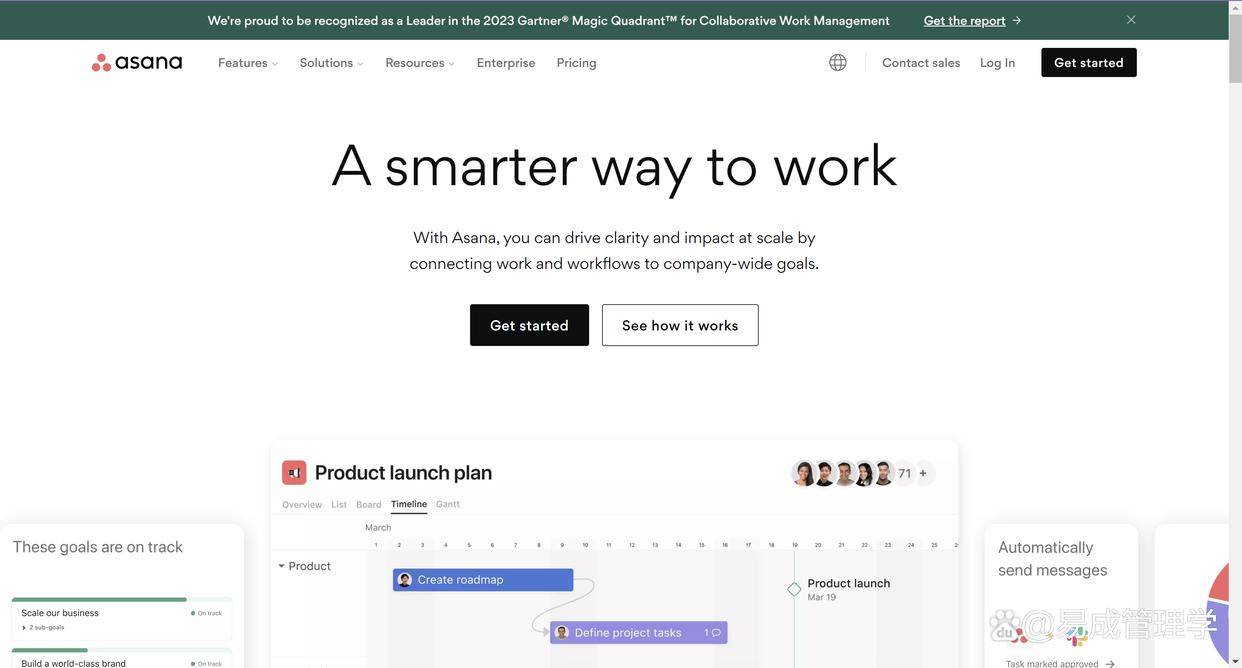Screen dimensions: 1242x668
Task: Click the See how it works button
Action: [x=680, y=325]
